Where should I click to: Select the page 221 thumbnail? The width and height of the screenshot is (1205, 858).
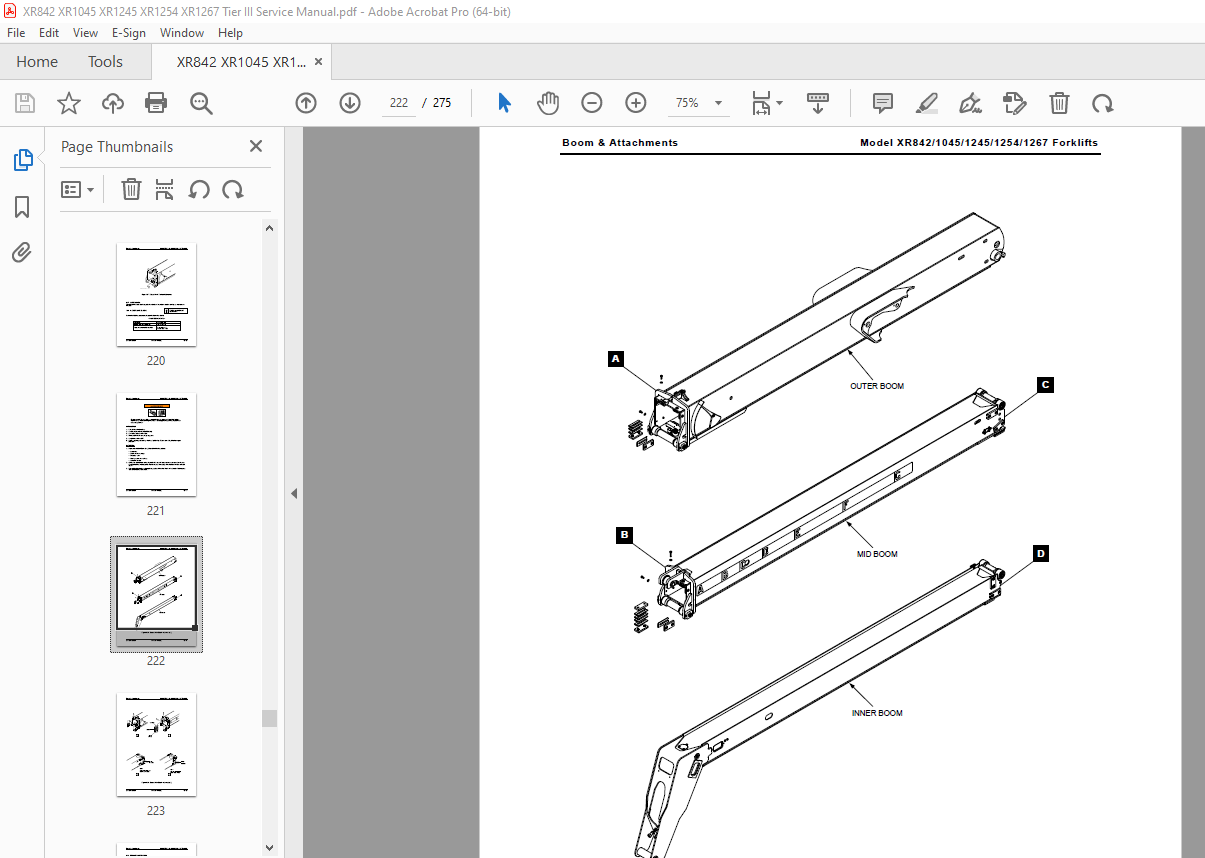157,444
